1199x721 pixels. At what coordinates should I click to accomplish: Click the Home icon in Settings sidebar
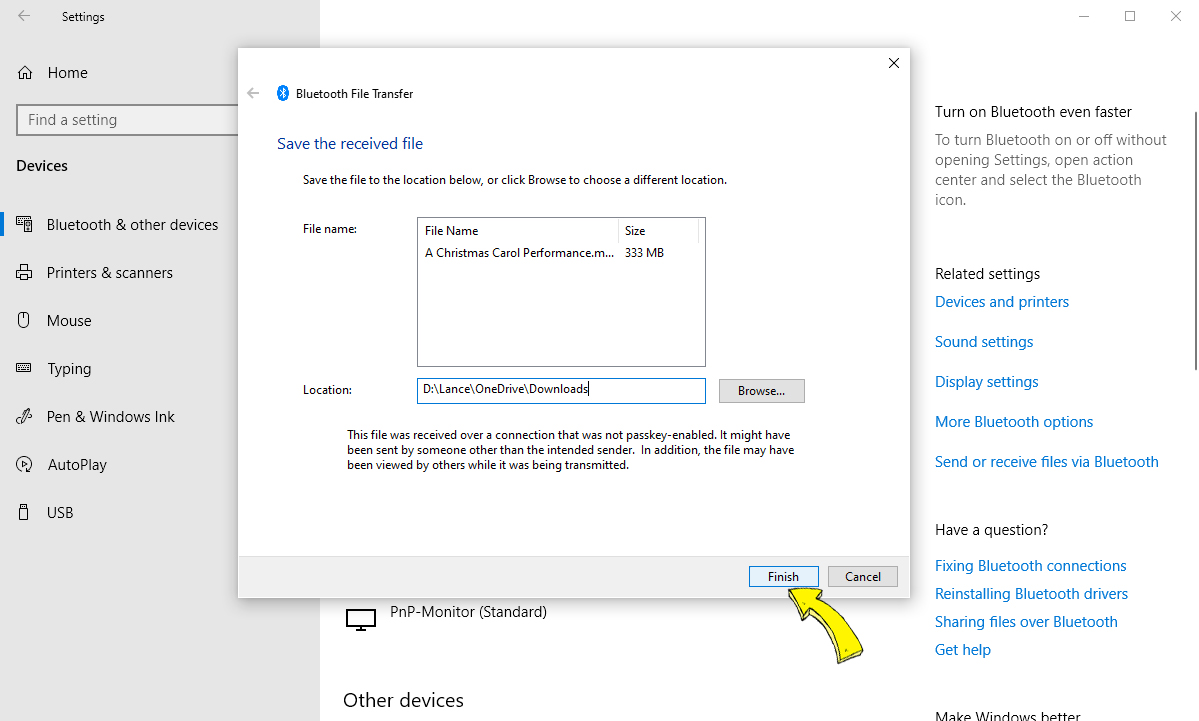(x=25, y=73)
